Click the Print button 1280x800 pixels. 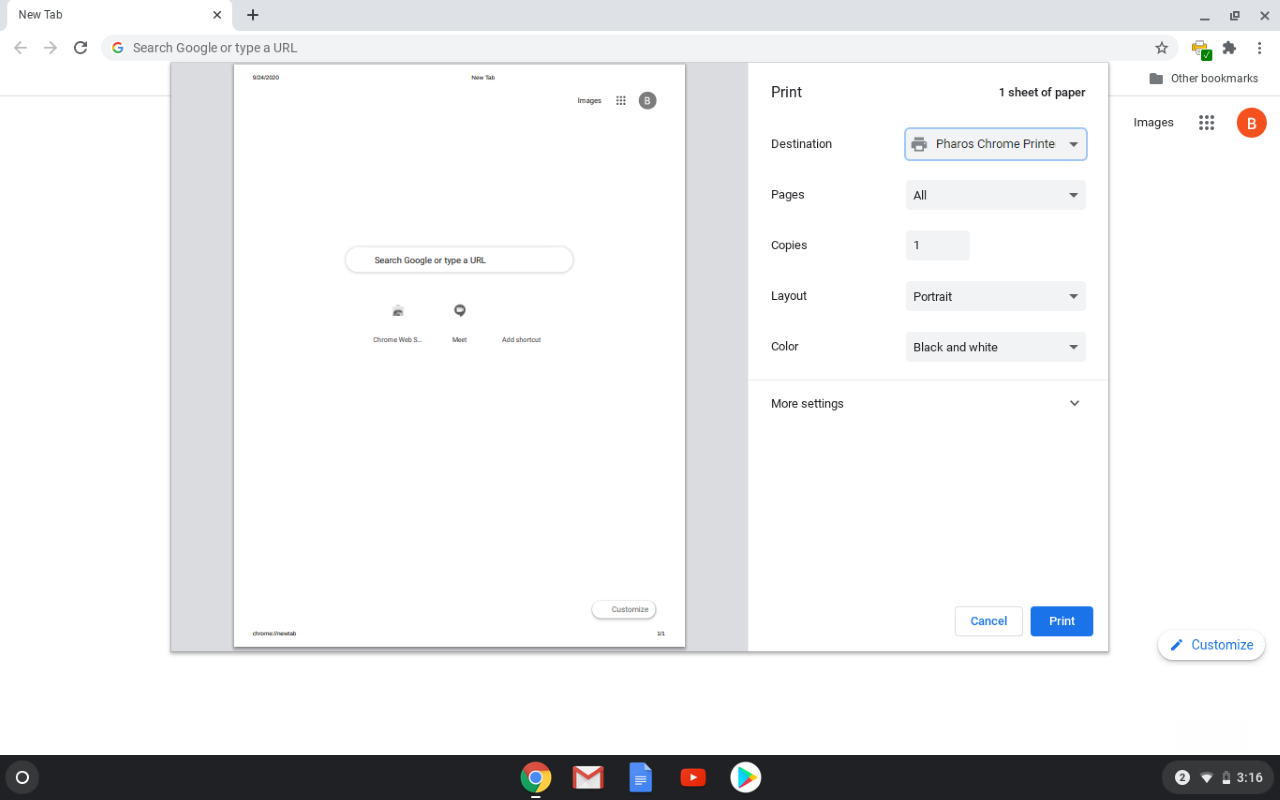click(x=1061, y=621)
